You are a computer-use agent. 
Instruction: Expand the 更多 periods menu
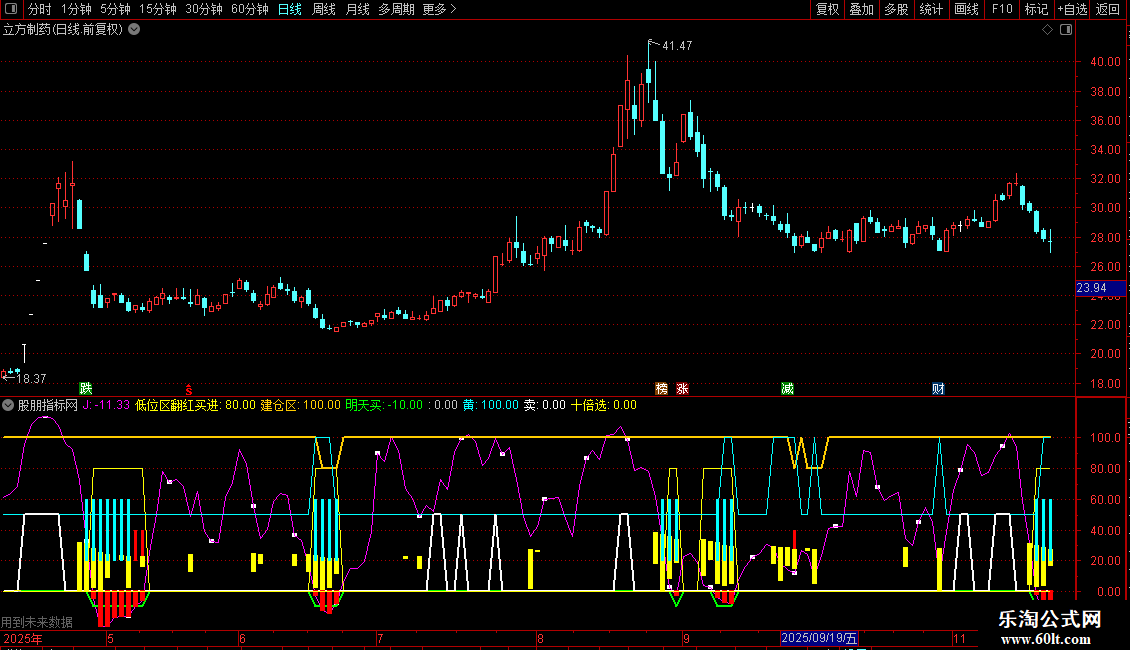coord(439,9)
